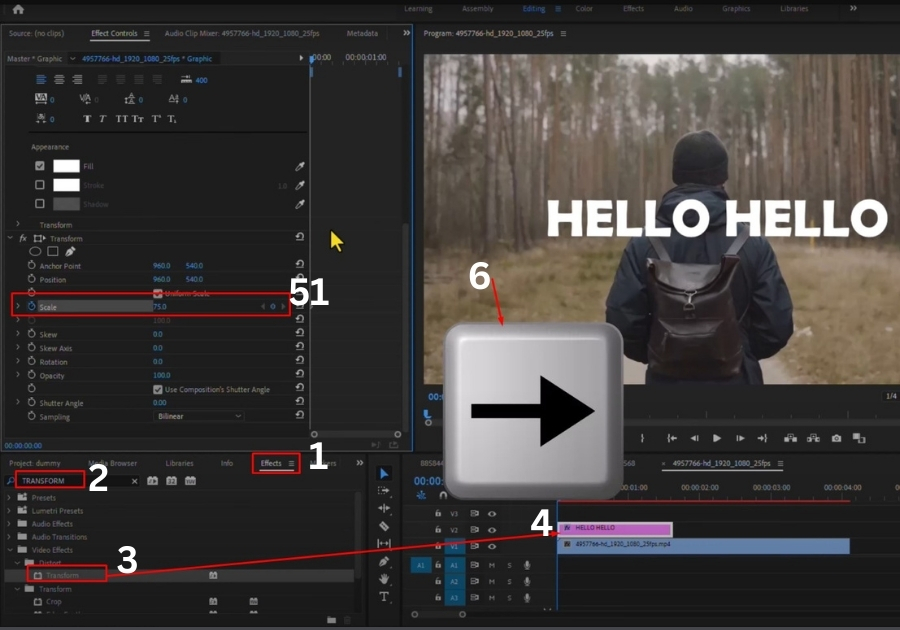900x630 pixels.
Task: Select the Razor tool
Action: (x=384, y=526)
